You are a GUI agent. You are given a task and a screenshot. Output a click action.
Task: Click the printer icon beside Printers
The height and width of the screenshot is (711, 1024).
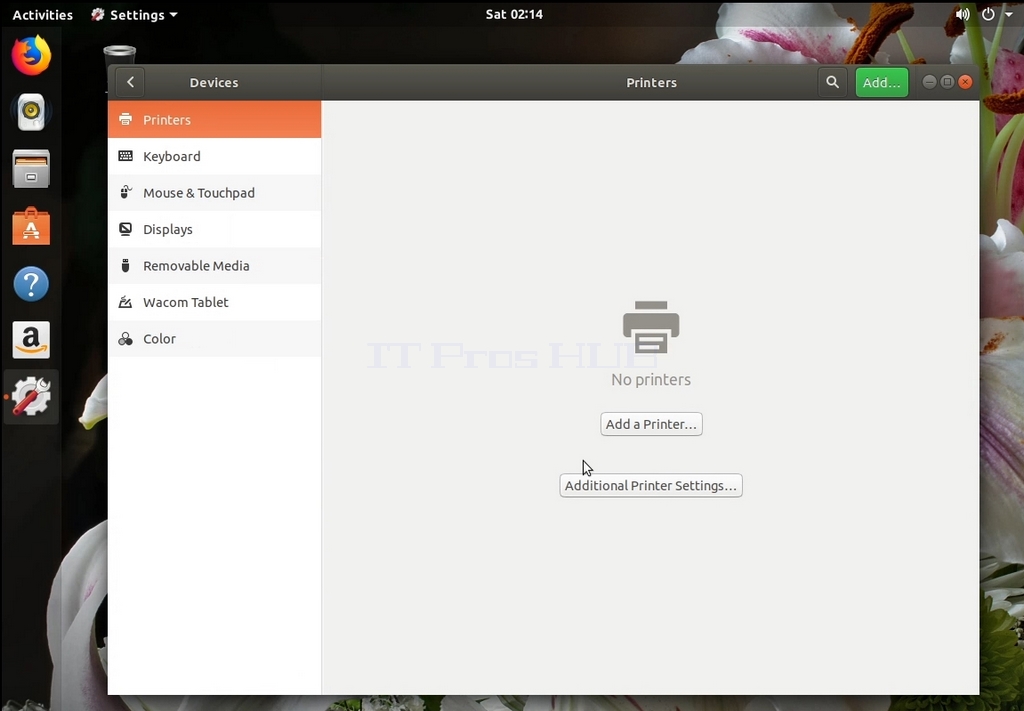pyautogui.click(x=125, y=119)
